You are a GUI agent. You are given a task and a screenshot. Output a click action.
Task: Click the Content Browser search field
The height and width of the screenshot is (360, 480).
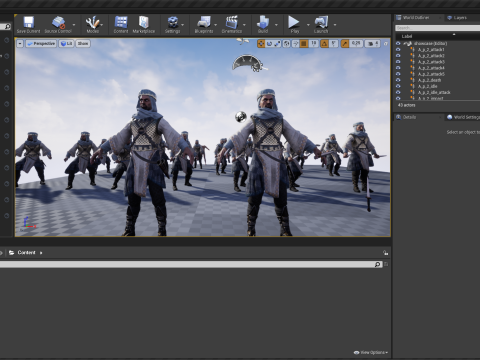187,264
